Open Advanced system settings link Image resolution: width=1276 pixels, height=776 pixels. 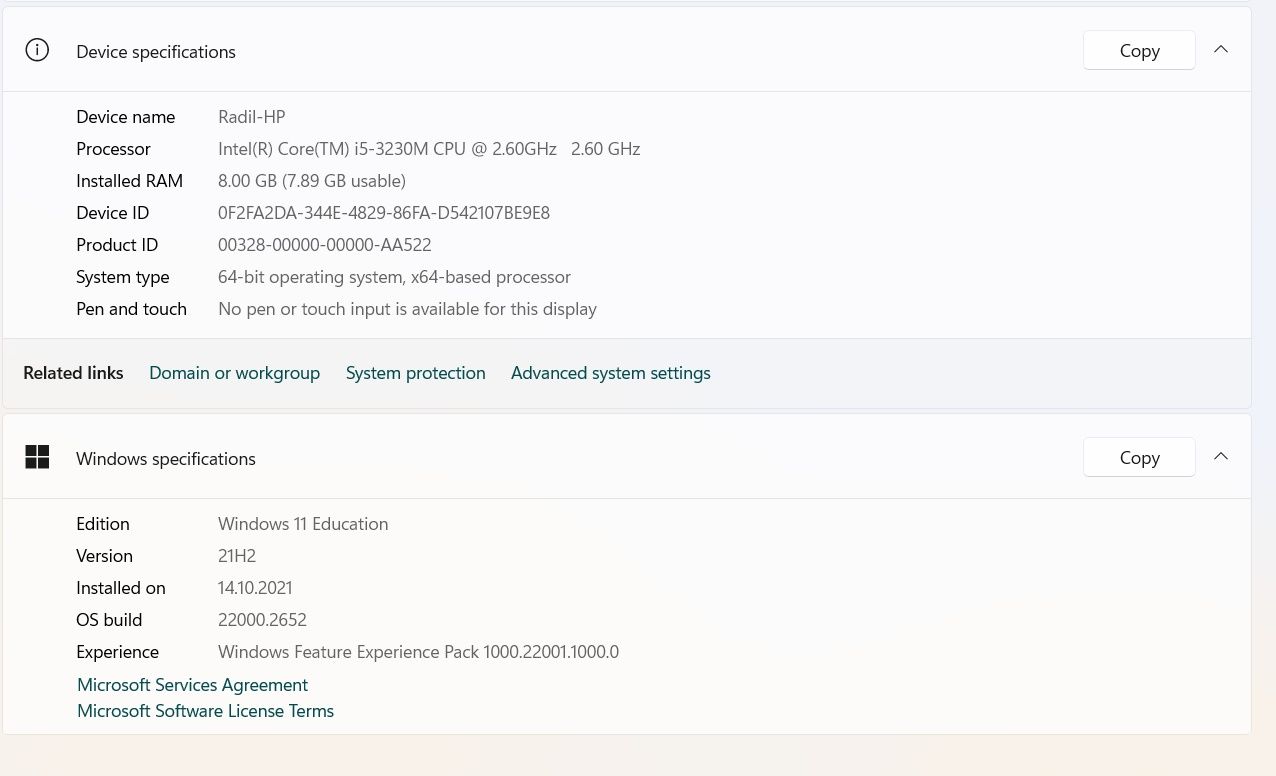[610, 373]
